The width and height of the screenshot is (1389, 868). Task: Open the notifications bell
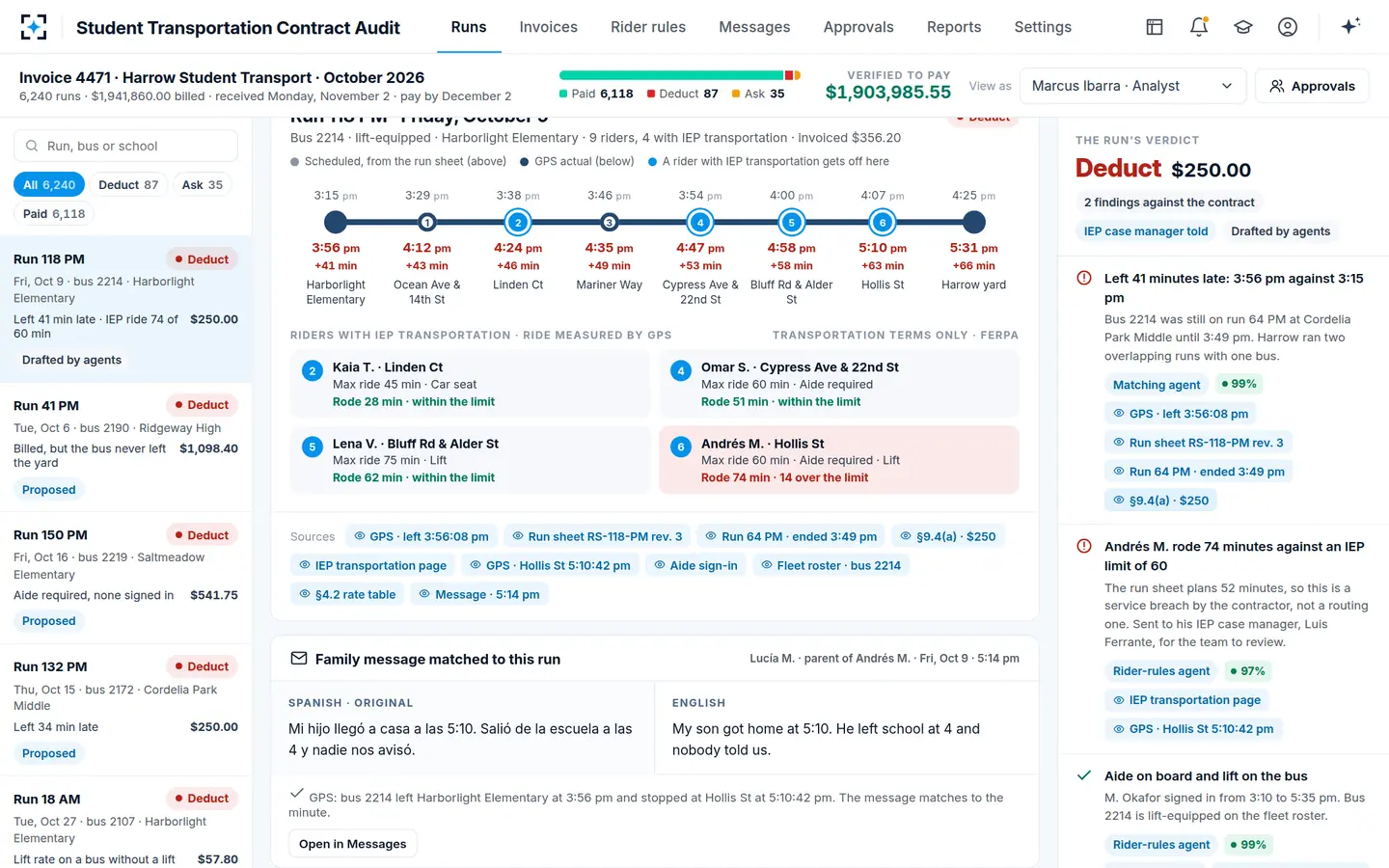tap(1199, 27)
